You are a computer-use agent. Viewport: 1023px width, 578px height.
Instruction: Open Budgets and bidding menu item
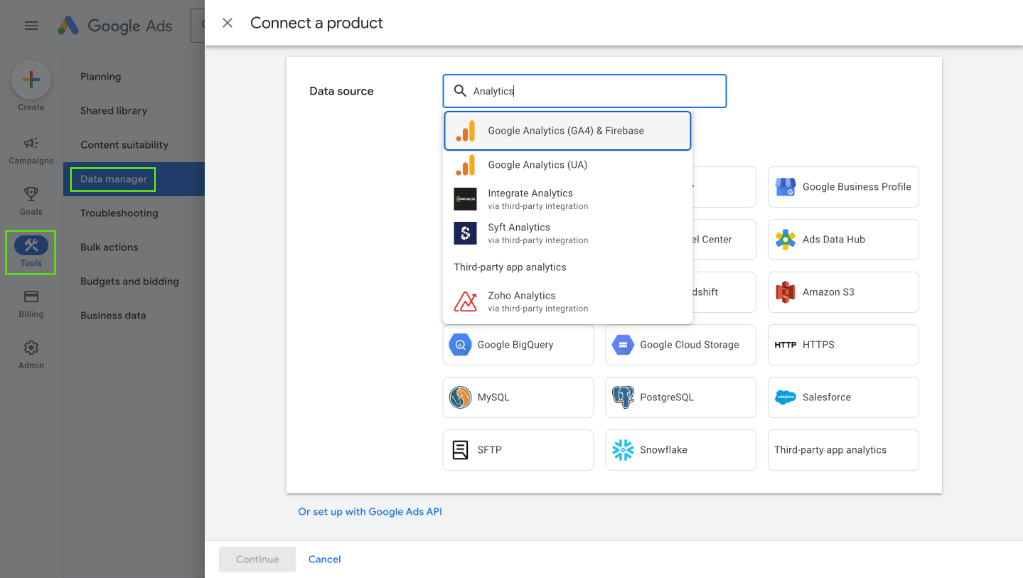point(129,281)
